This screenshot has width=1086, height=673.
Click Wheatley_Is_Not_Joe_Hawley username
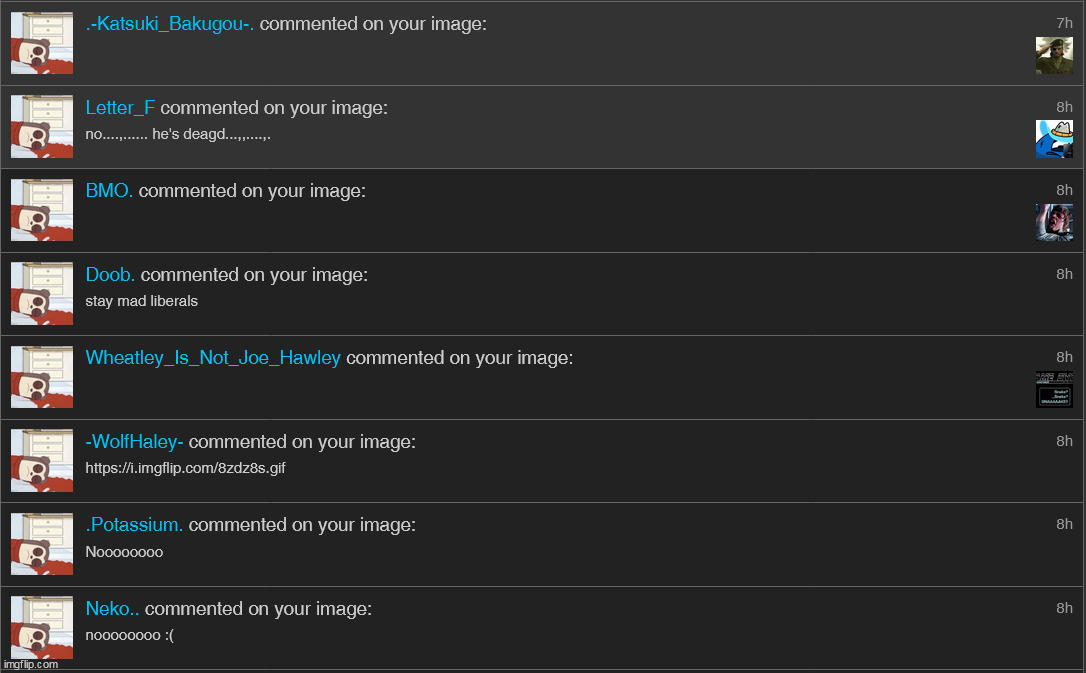click(x=213, y=358)
